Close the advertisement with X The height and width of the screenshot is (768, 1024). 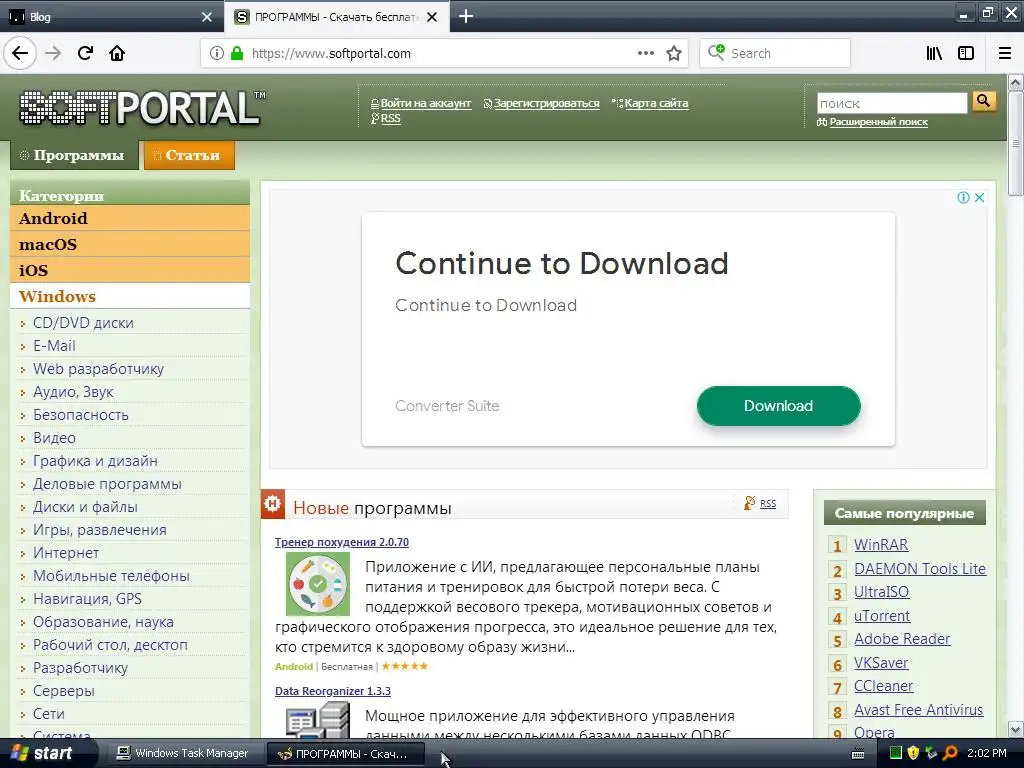click(x=979, y=197)
